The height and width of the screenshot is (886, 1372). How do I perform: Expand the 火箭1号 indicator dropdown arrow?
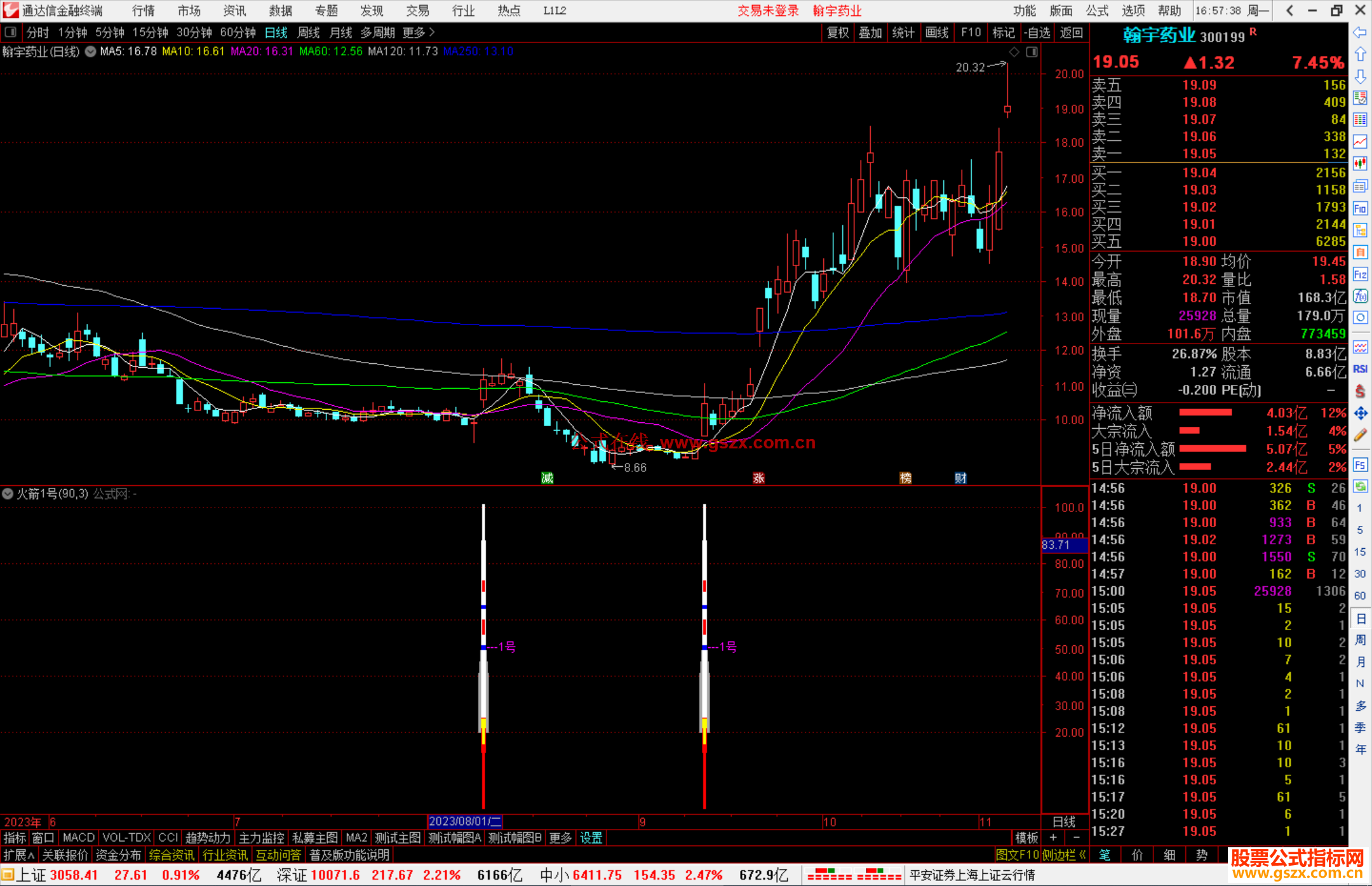pyautogui.click(x=8, y=493)
